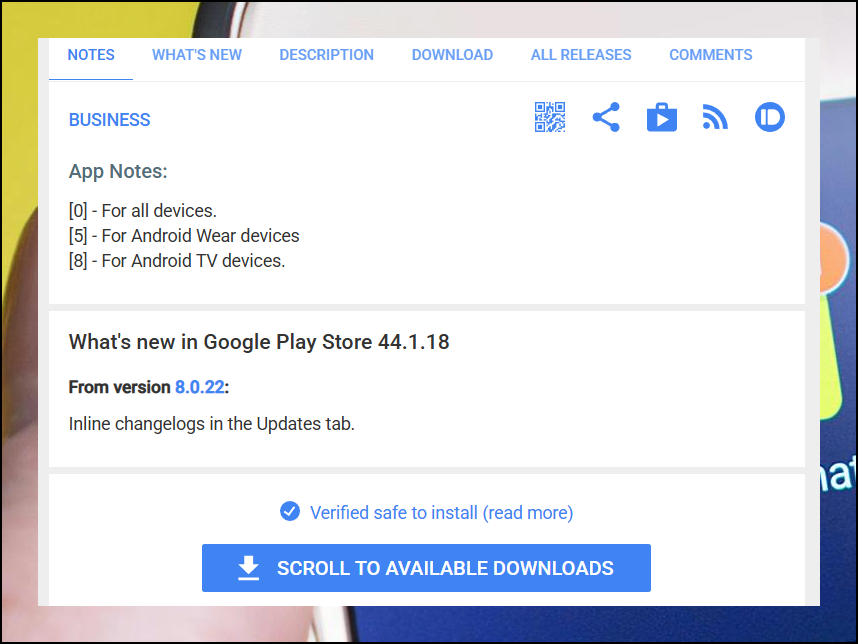
Task: Open the Business category link
Action: coord(109,120)
